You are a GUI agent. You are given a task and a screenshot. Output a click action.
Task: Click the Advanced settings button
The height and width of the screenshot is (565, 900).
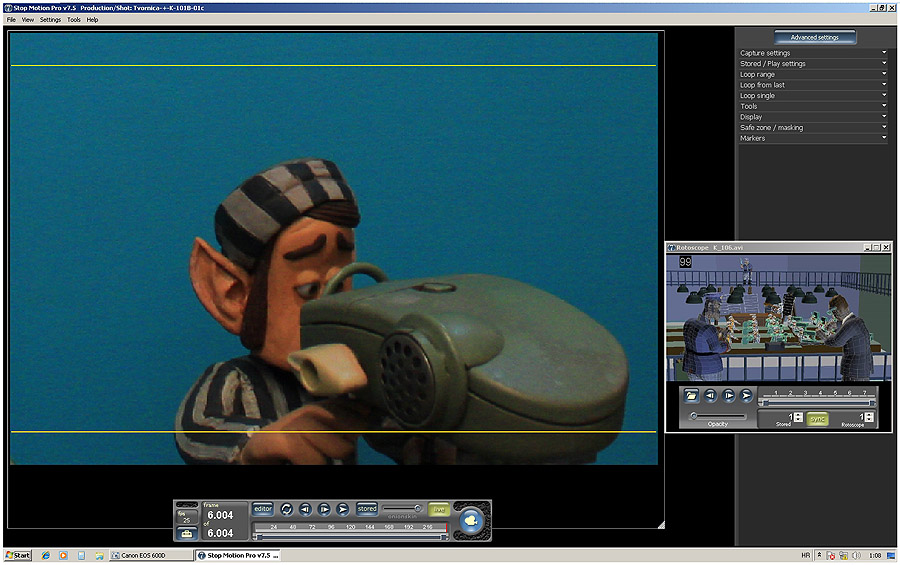click(814, 37)
